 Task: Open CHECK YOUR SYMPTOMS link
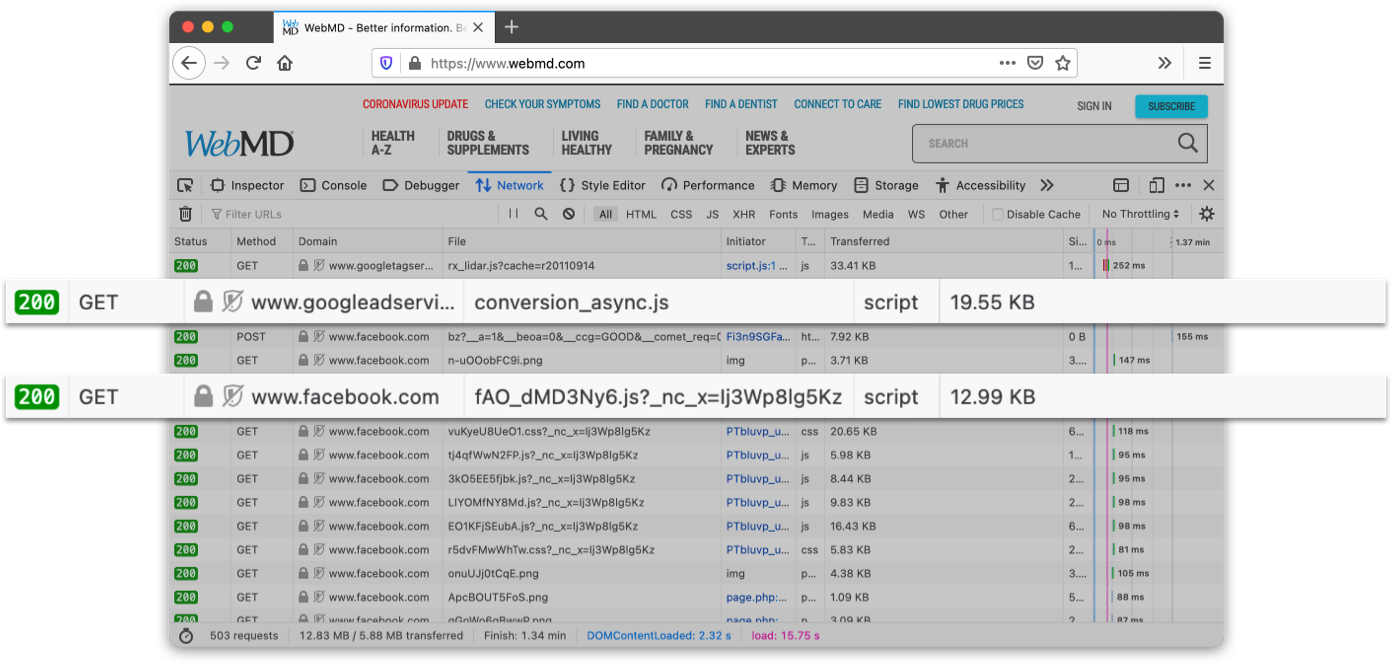point(542,104)
